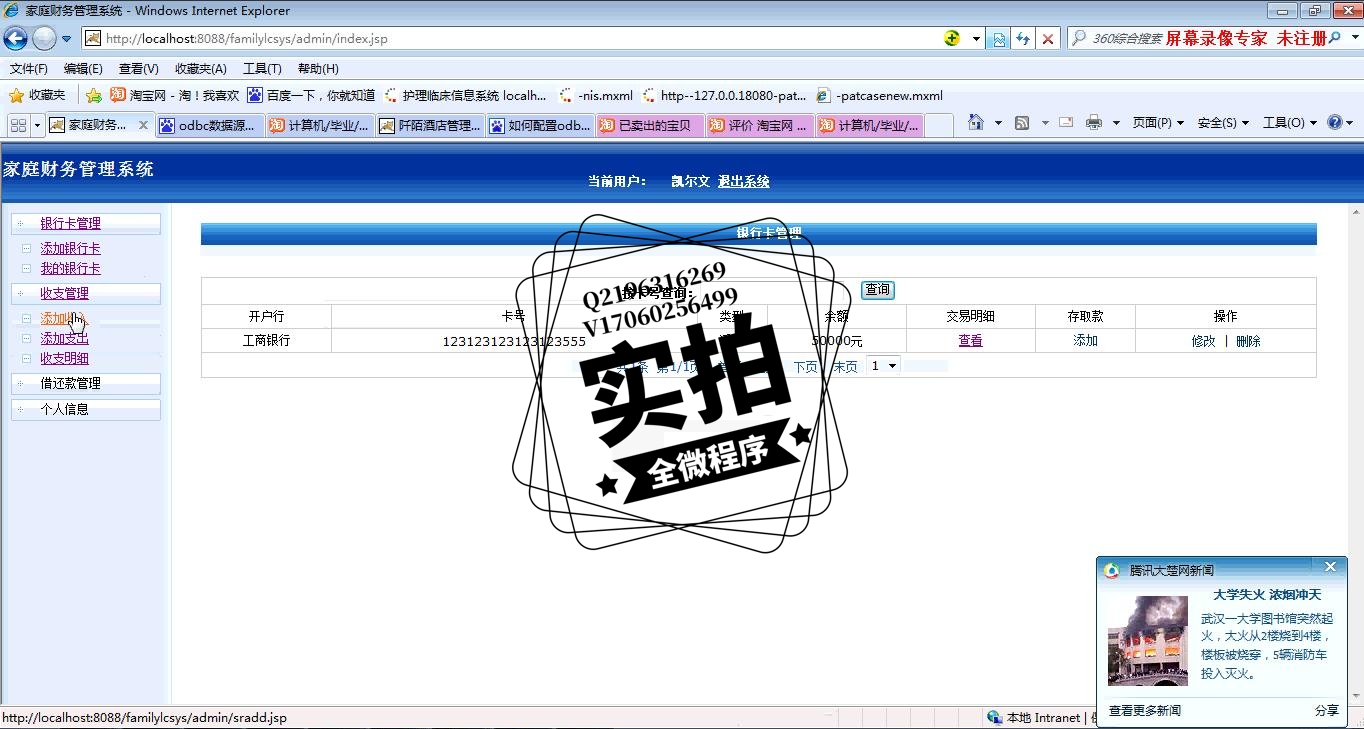Viewport: 1364px width, 729px height.
Task: Open the 收藏夹(A) menu
Action: pyautogui.click(x=200, y=69)
